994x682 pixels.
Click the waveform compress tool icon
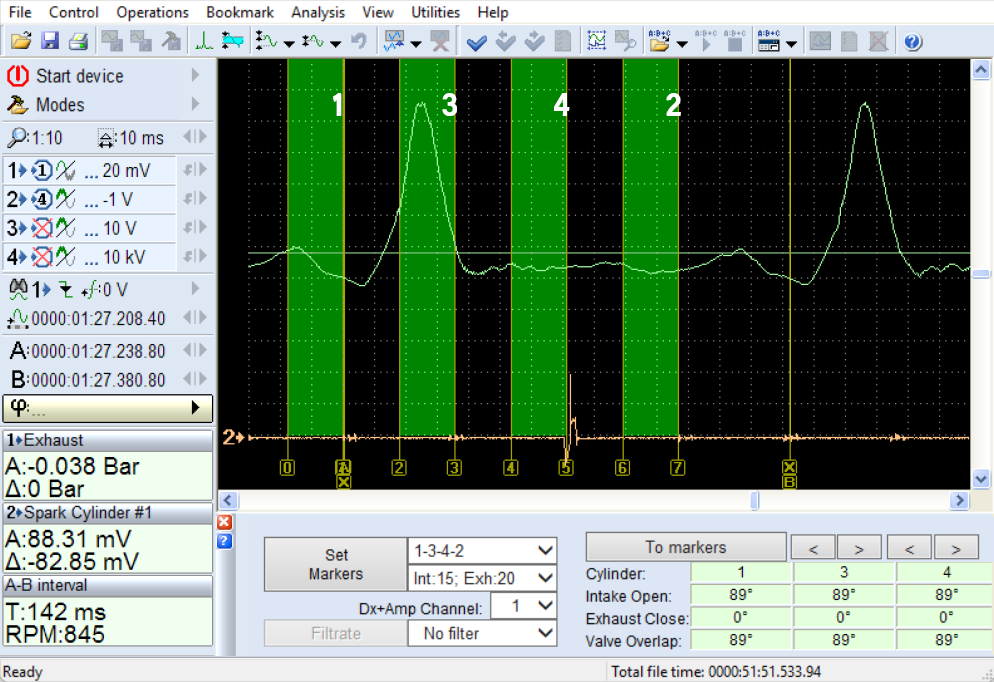(313, 42)
